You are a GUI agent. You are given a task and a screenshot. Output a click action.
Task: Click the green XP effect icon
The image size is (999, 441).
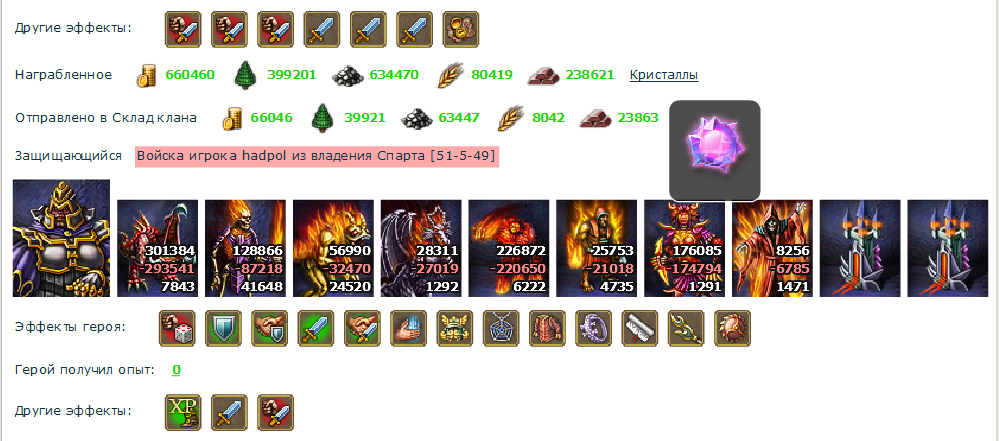pos(183,412)
